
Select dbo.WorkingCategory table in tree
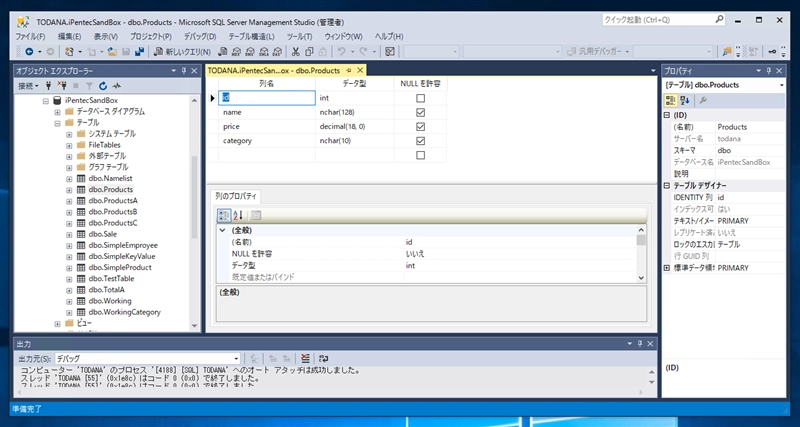click(124, 312)
